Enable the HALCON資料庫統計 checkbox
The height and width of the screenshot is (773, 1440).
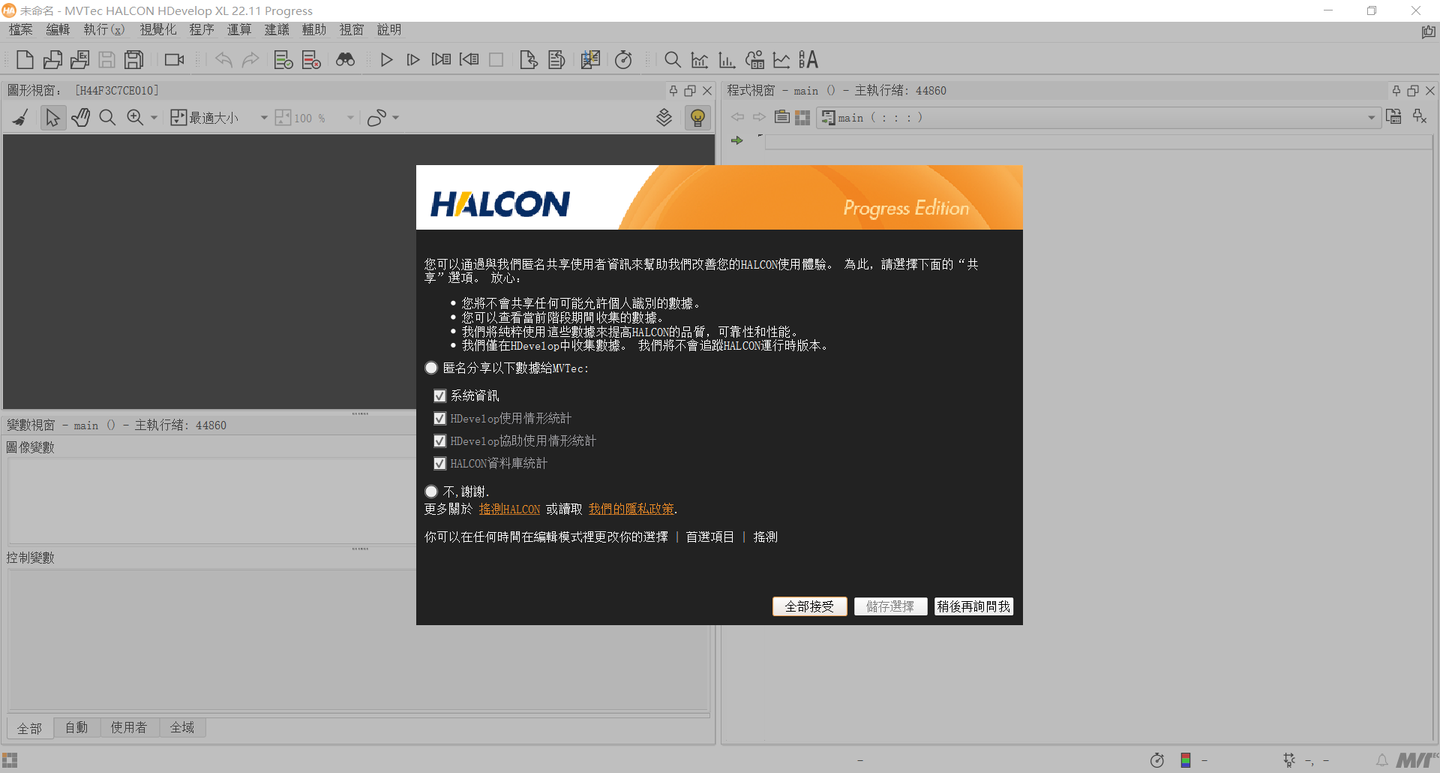click(x=439, y=463)
